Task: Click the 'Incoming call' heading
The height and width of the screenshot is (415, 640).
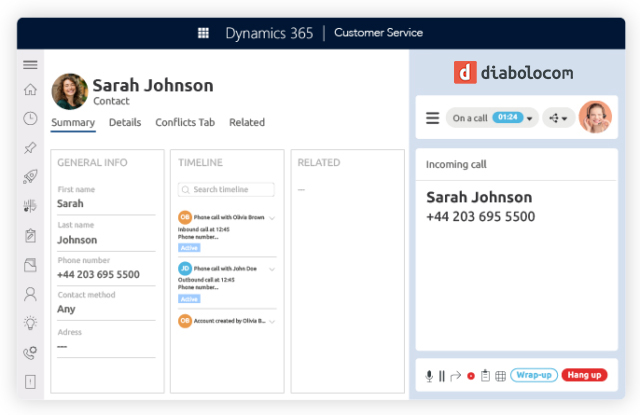Action: (456, 164)
